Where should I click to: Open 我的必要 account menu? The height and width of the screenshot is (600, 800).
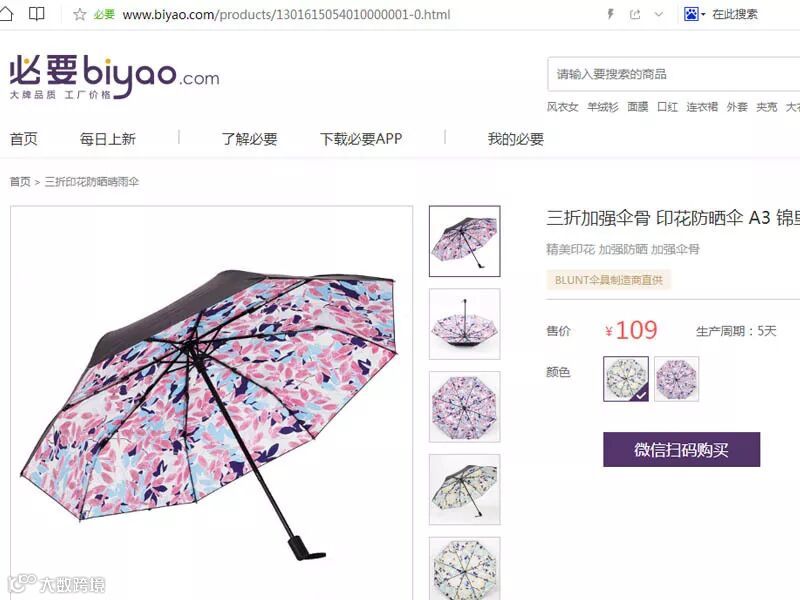pos(516,139)
